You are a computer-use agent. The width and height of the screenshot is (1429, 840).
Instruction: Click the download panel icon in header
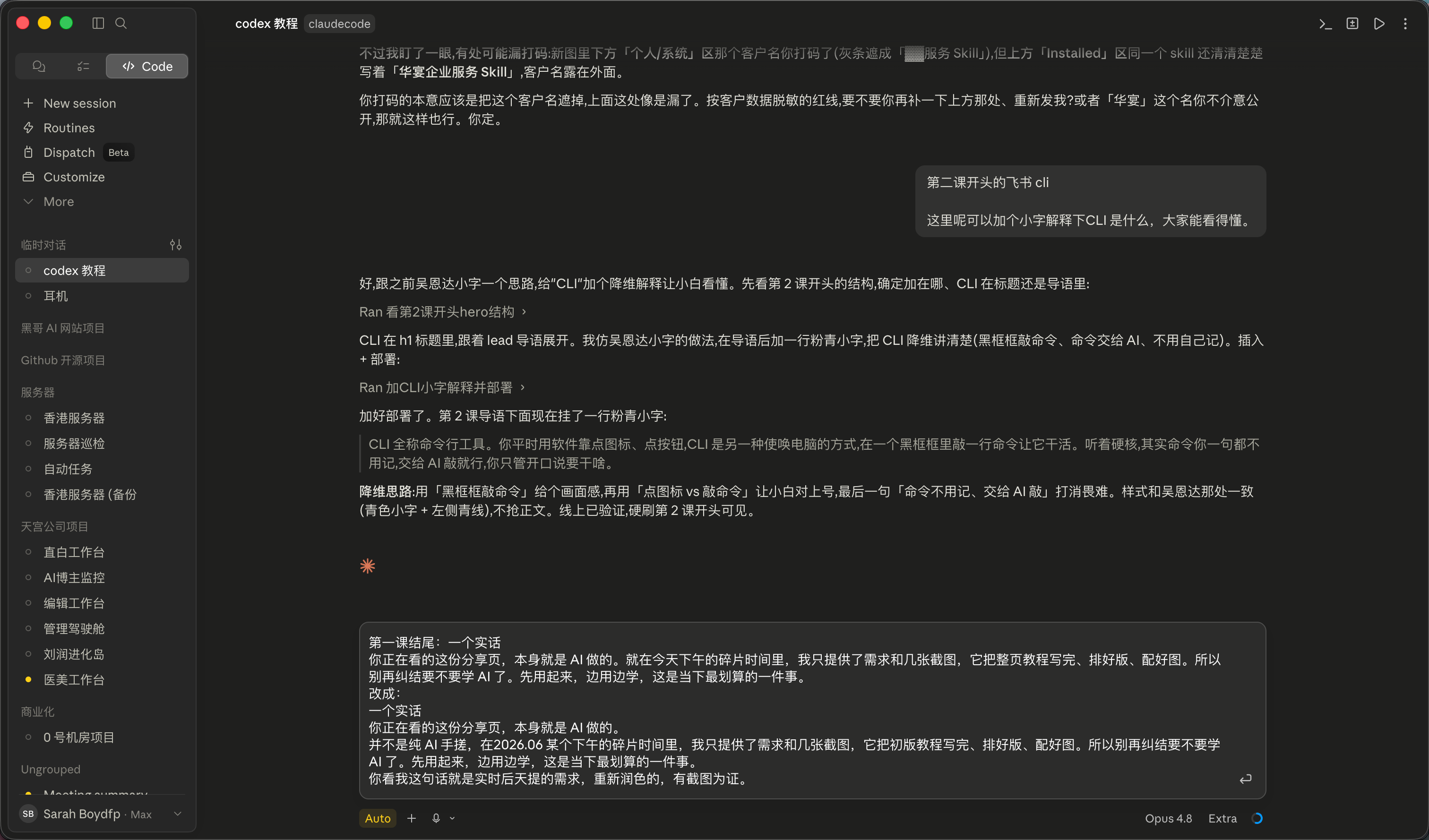(x=1352, y=24)
